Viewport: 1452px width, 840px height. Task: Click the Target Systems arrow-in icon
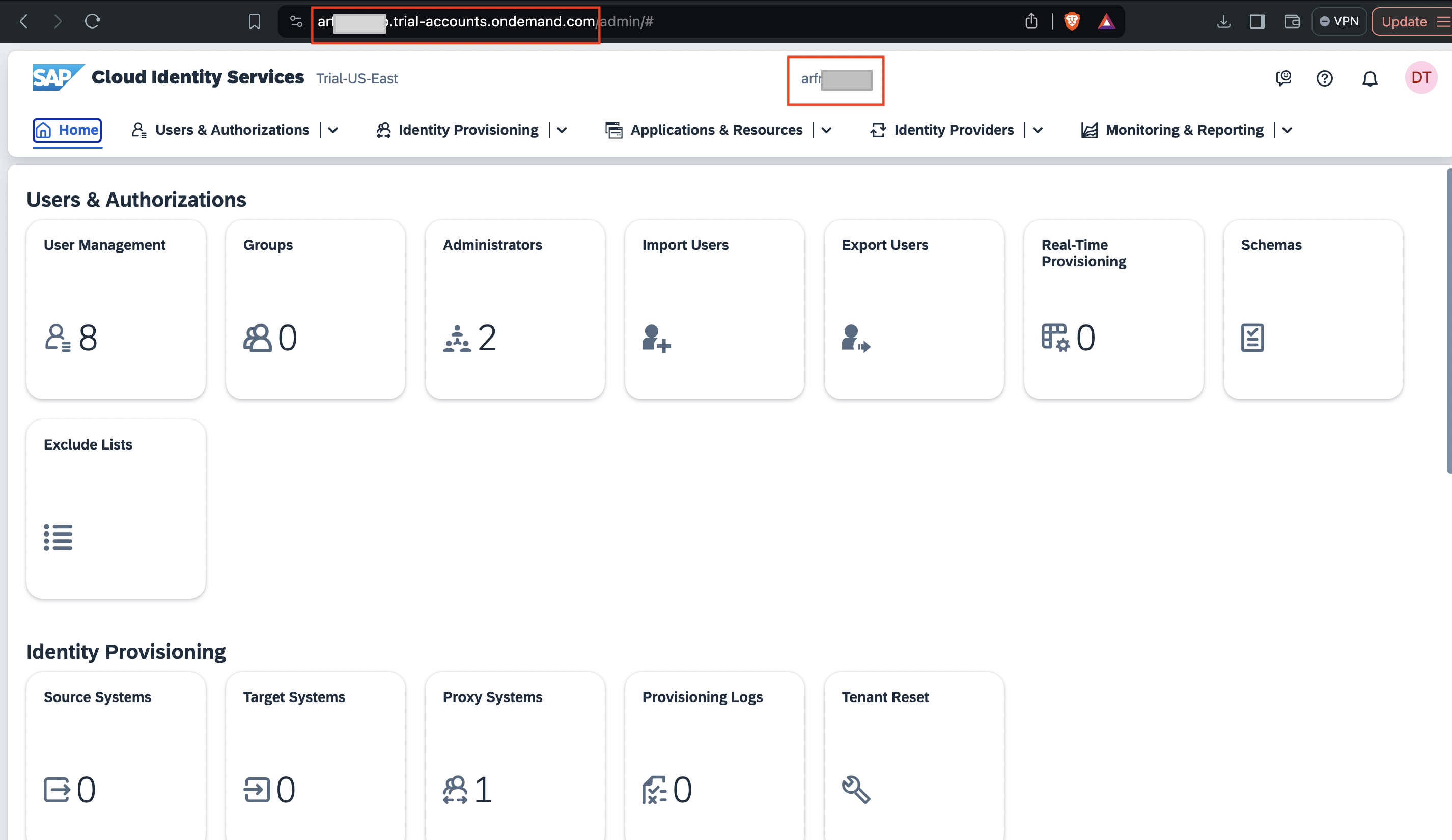257,790
